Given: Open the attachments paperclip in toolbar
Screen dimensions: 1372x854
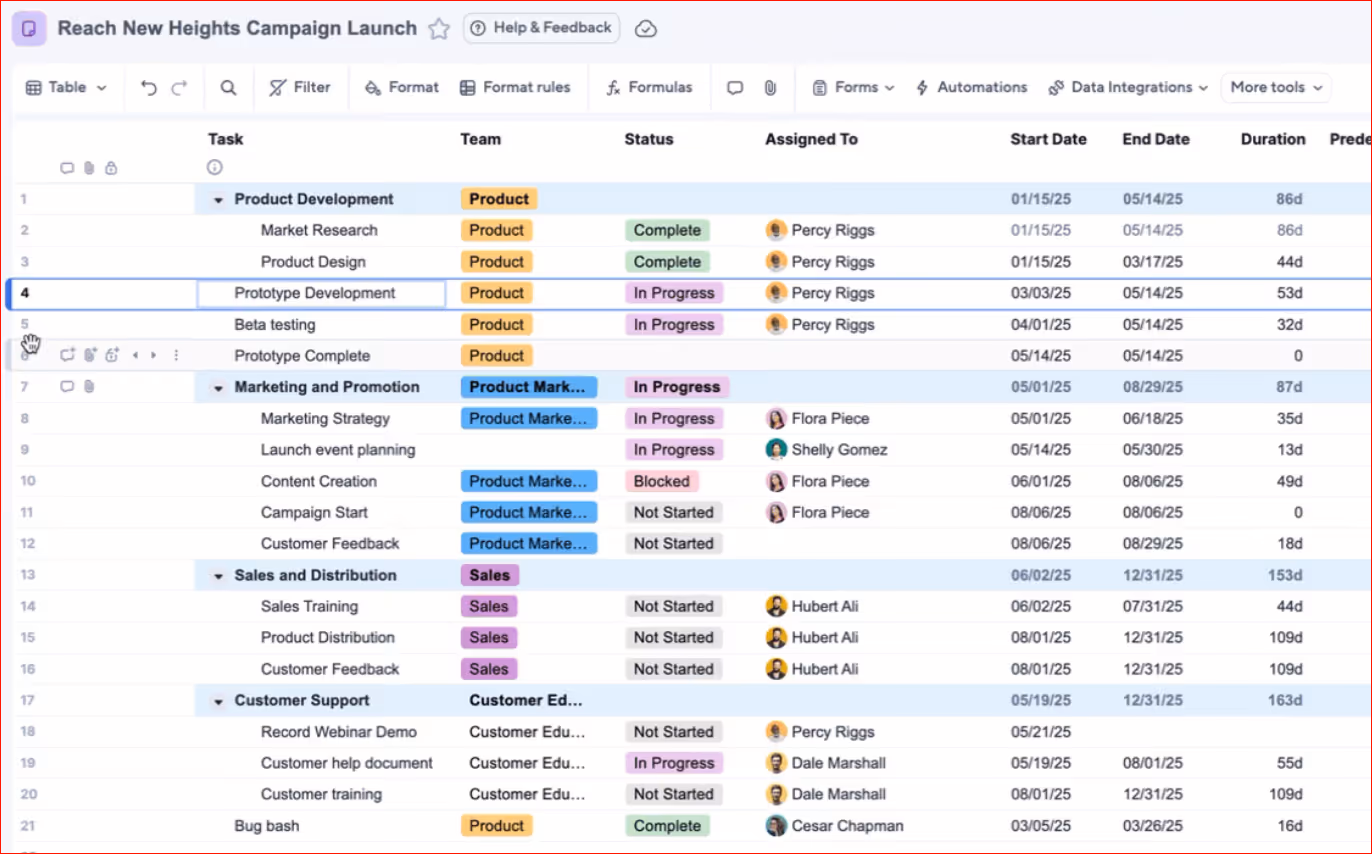Looking at the screenshot, I should [x=770, y=88].
